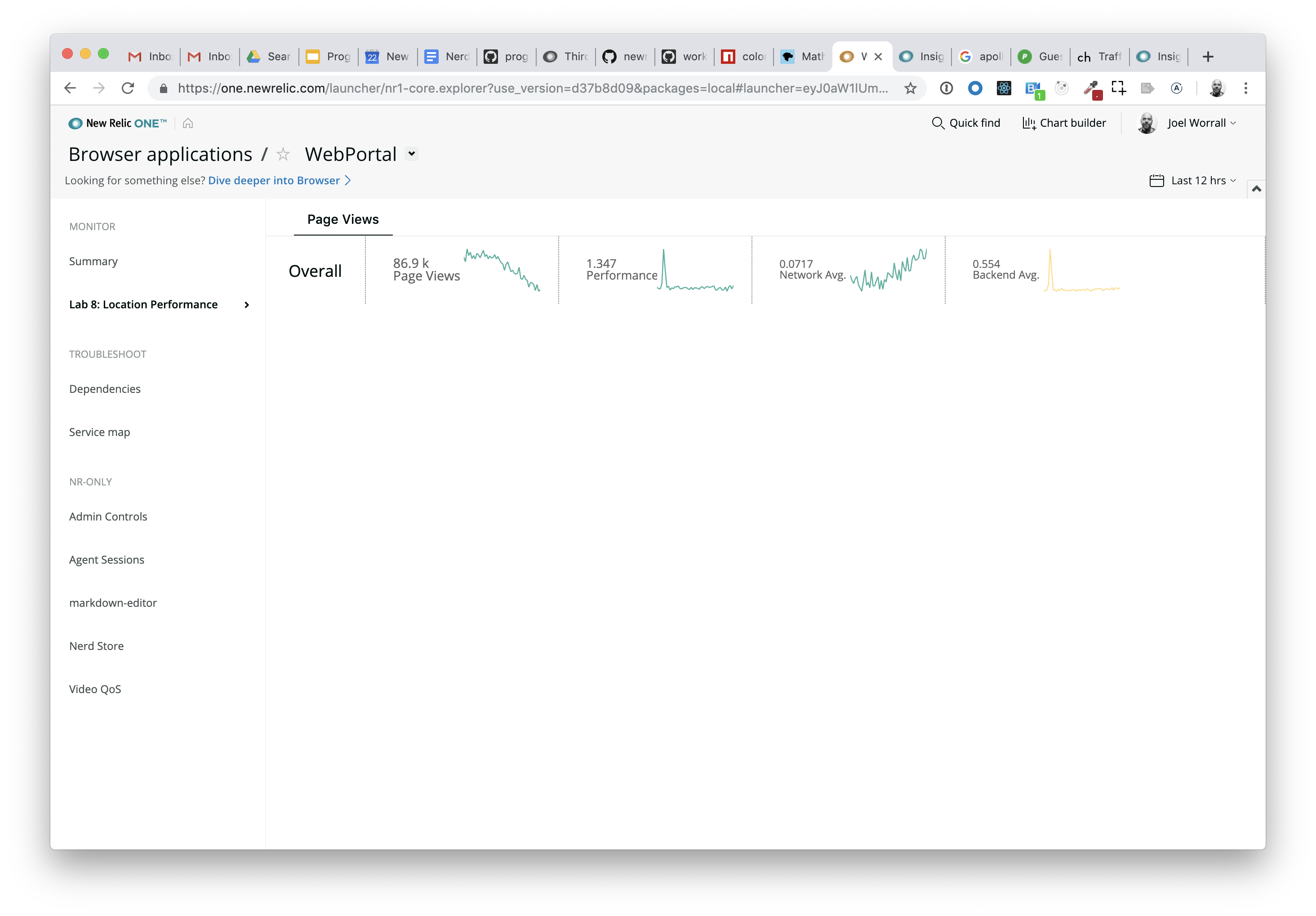Click the New Relic ONE logo
This screenshot has height=916, width=1316.
[x=117, y=123]
